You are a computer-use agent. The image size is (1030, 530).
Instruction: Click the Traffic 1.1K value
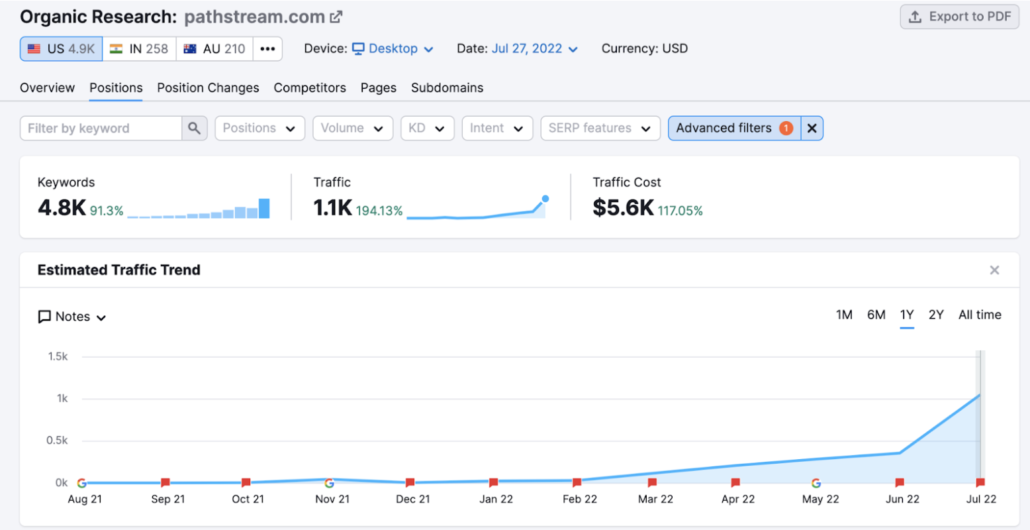333,208
